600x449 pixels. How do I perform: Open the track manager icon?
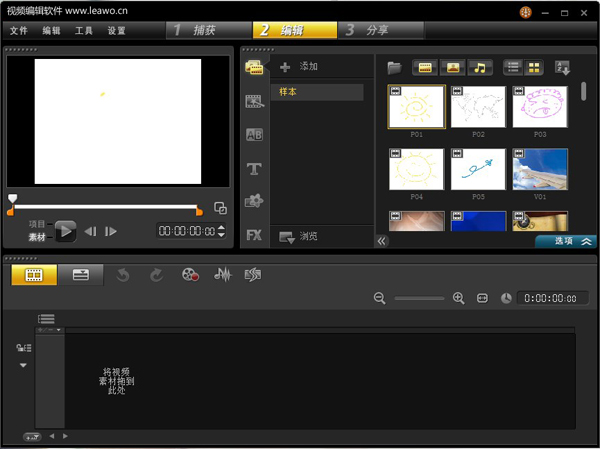click(x=24, y=348)
